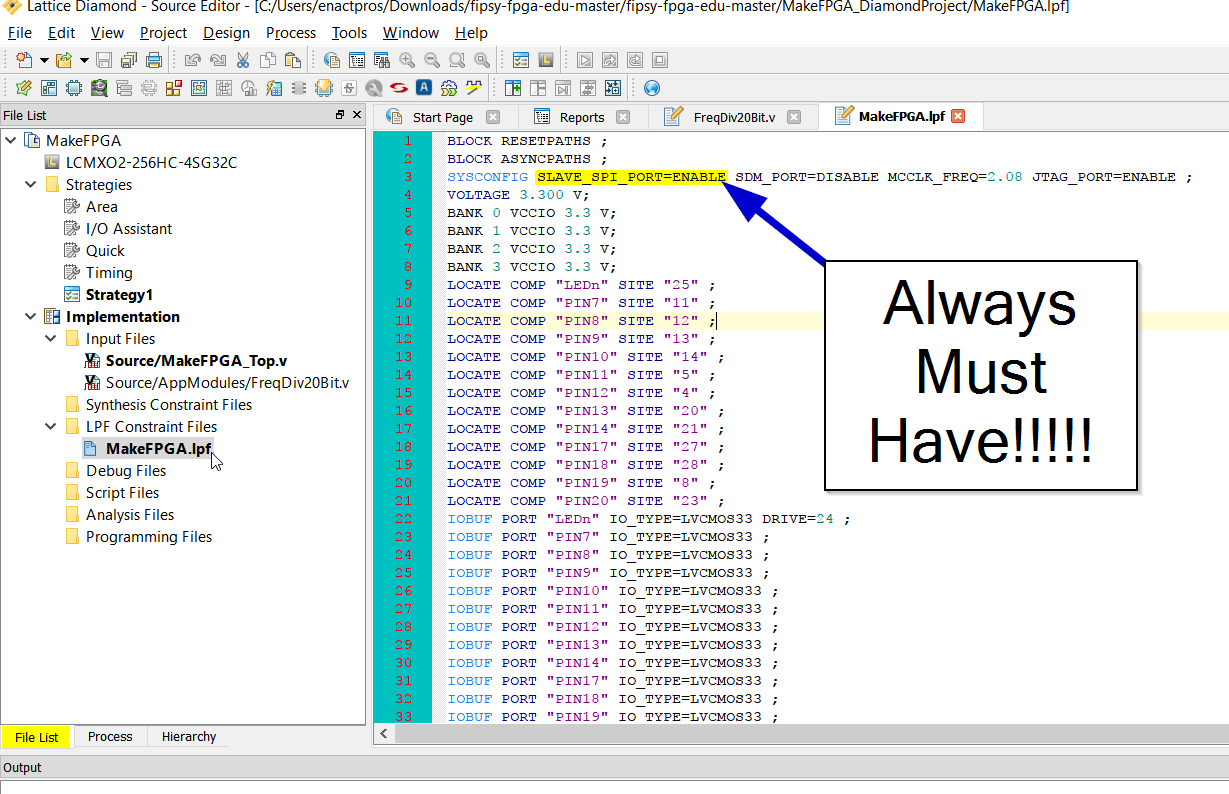The height and width of the screenshot is (794, 1229).
Task: Select the I/O Assistant strategy
Action: click(129, 229)
